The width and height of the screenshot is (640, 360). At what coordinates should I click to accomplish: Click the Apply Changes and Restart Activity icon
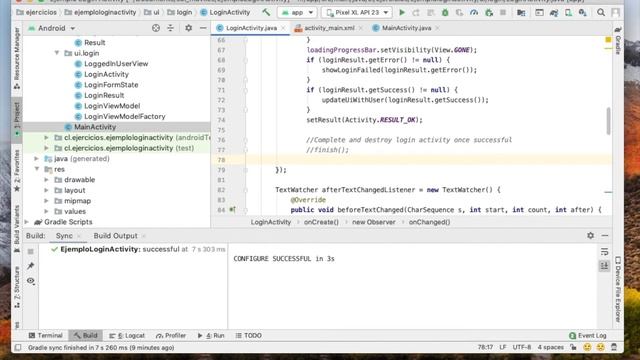click(x=416, y=13)
